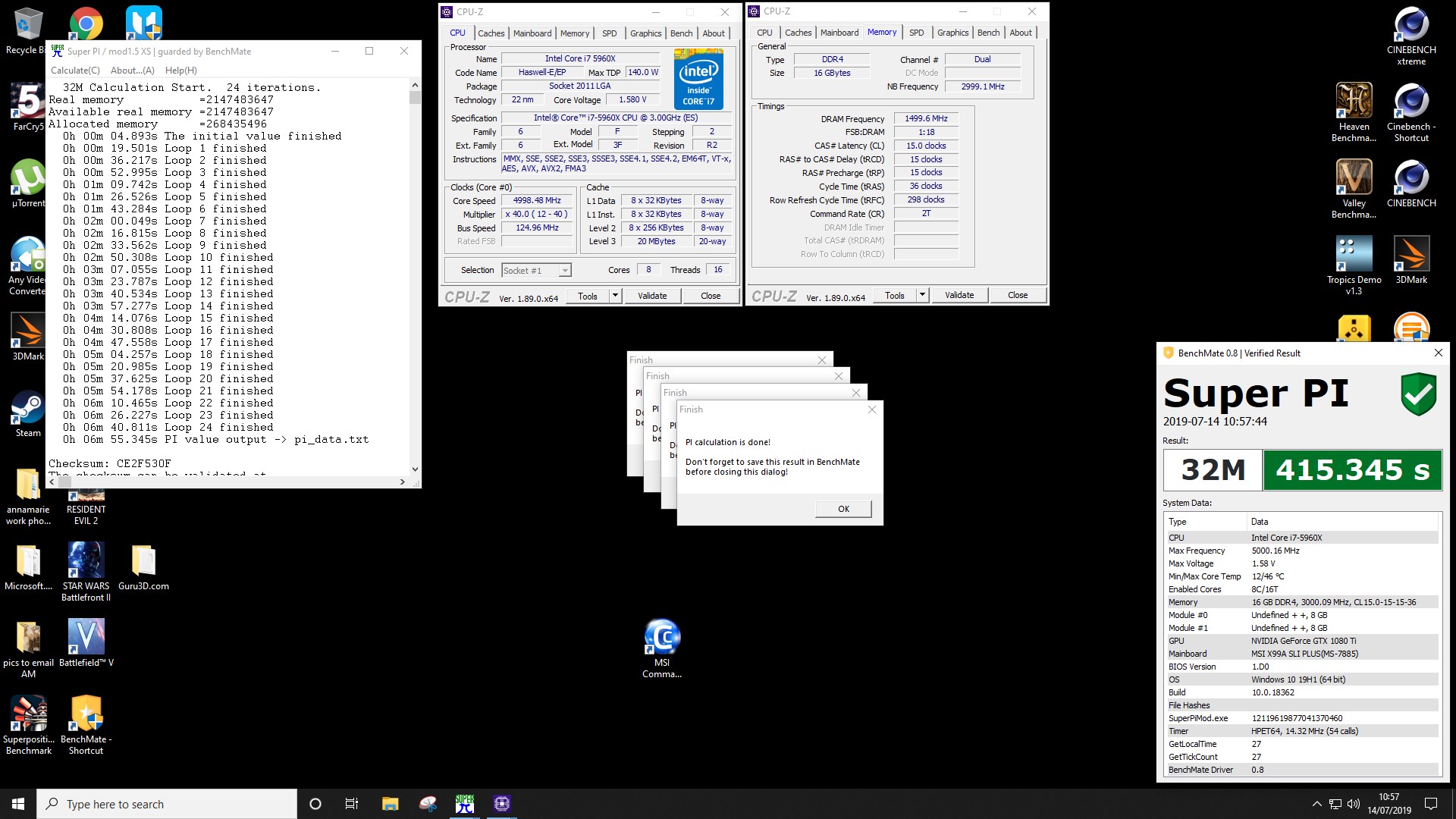Image resolution: width=1456 pixels, height=819 pixels.
Task: Launch Valley Benchmark desktop icon
Action: (1354, 189)
